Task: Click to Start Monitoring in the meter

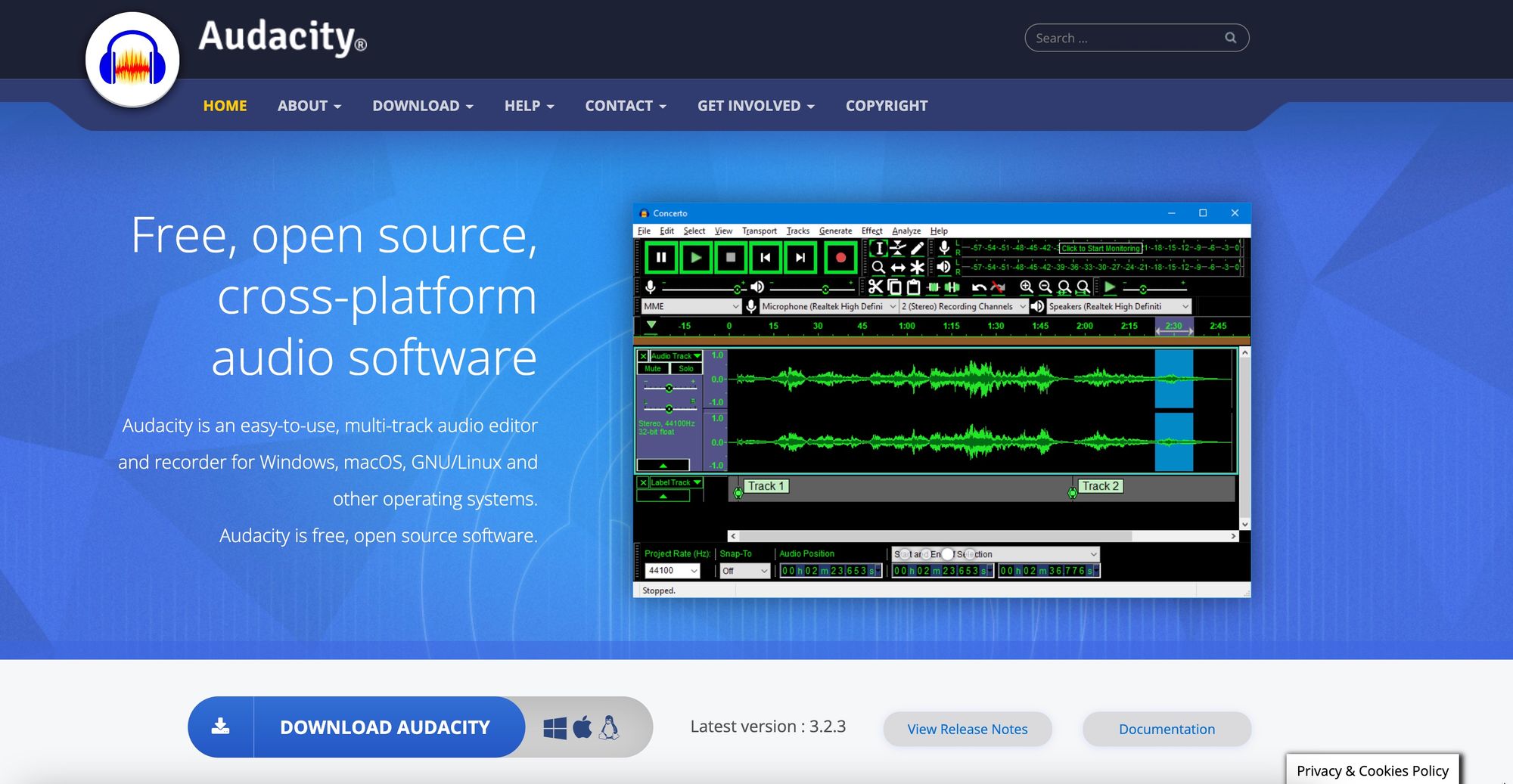Action: 1101,248
